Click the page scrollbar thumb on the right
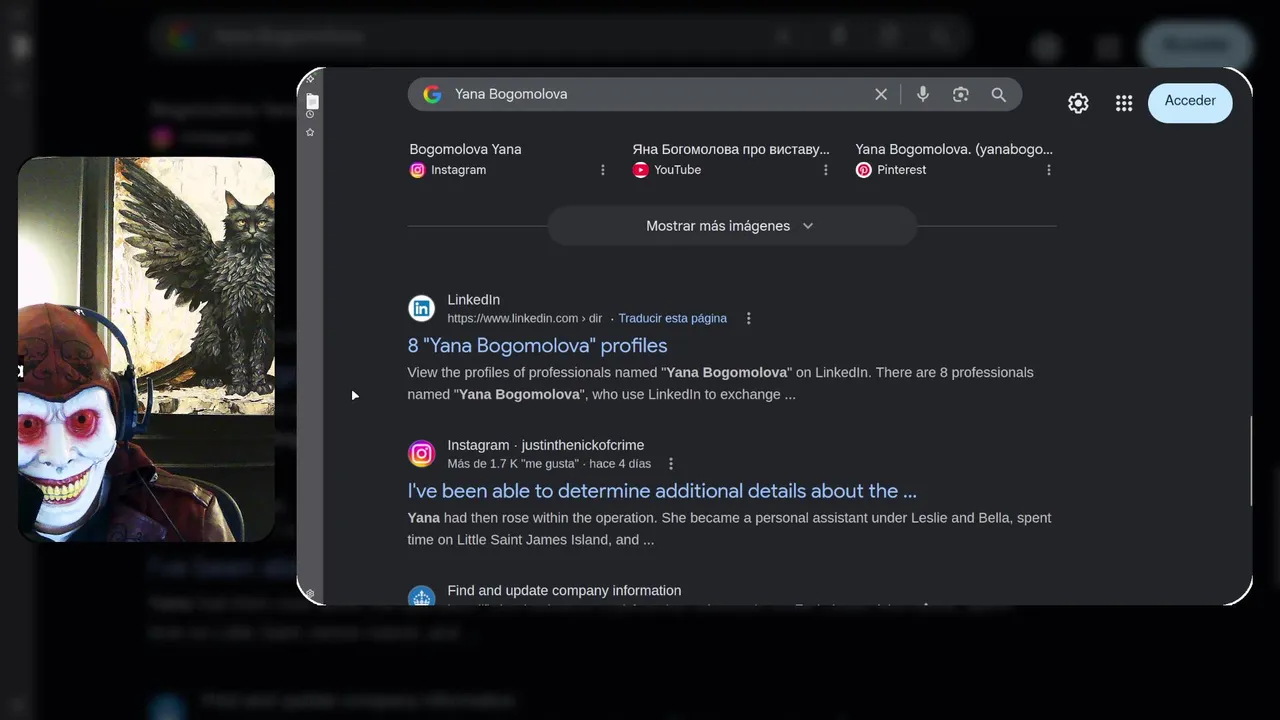Screen dimensions: 1280x720 [1250, 461]
